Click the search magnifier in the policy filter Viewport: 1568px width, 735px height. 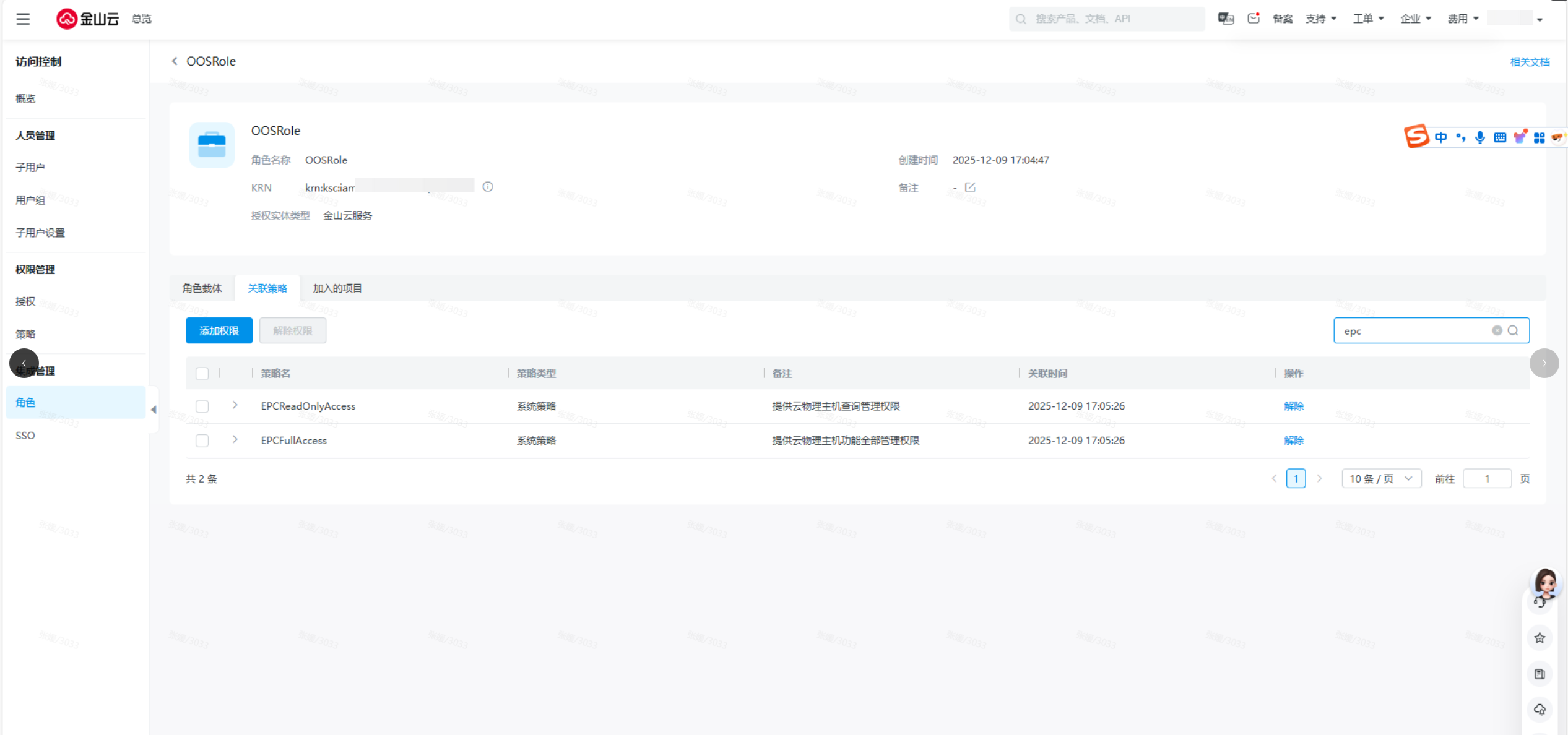pos(1514,330)
